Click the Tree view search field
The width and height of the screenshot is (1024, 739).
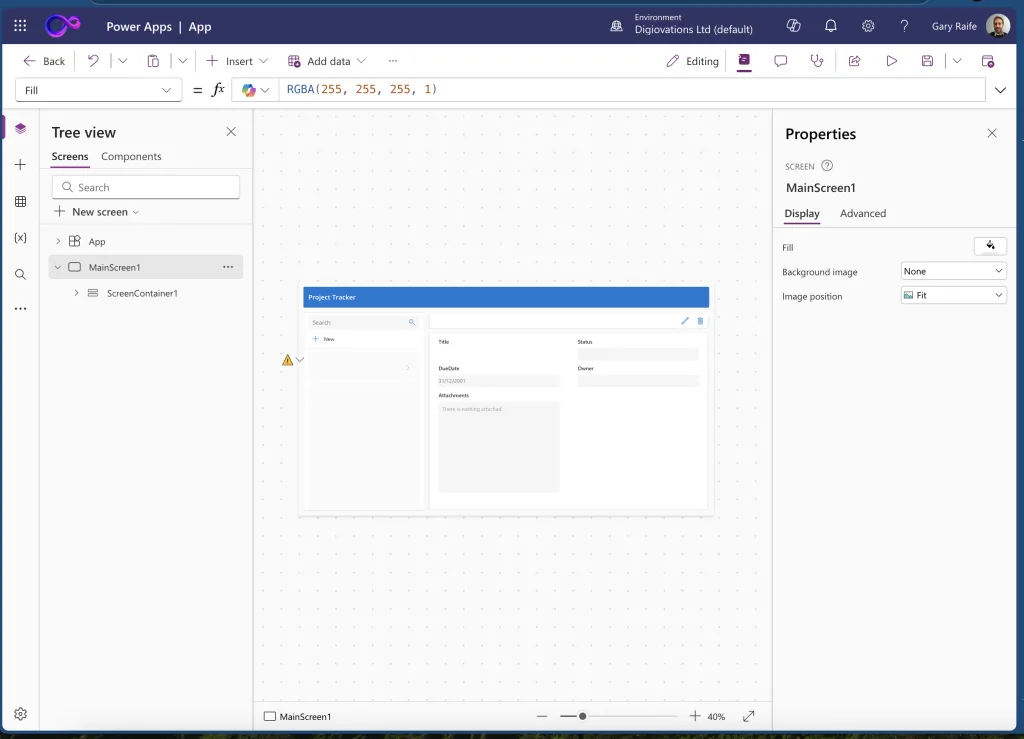click(x=146, y=187)
